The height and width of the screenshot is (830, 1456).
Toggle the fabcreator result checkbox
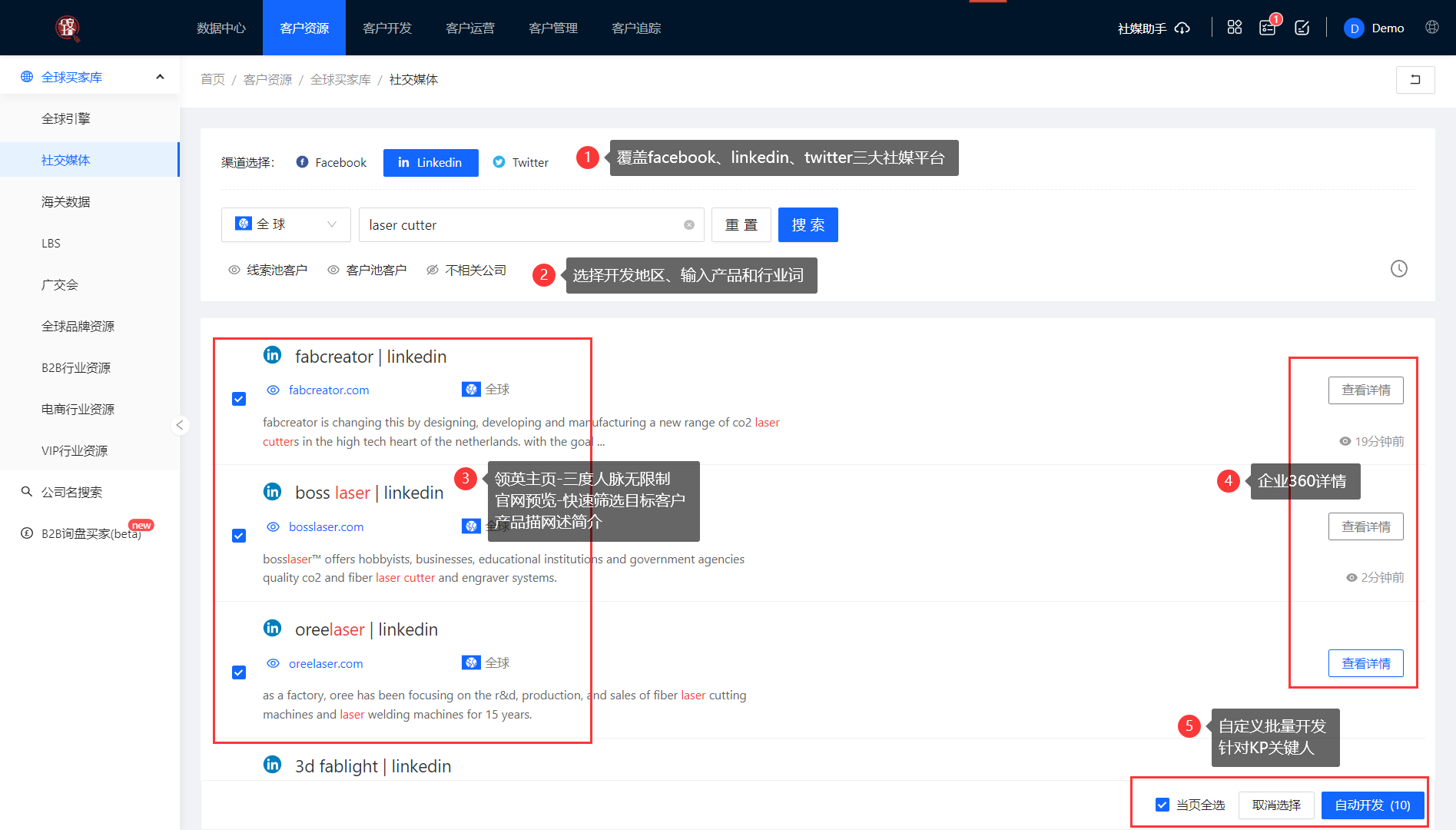pyautogui.click(x=239, y=399)
